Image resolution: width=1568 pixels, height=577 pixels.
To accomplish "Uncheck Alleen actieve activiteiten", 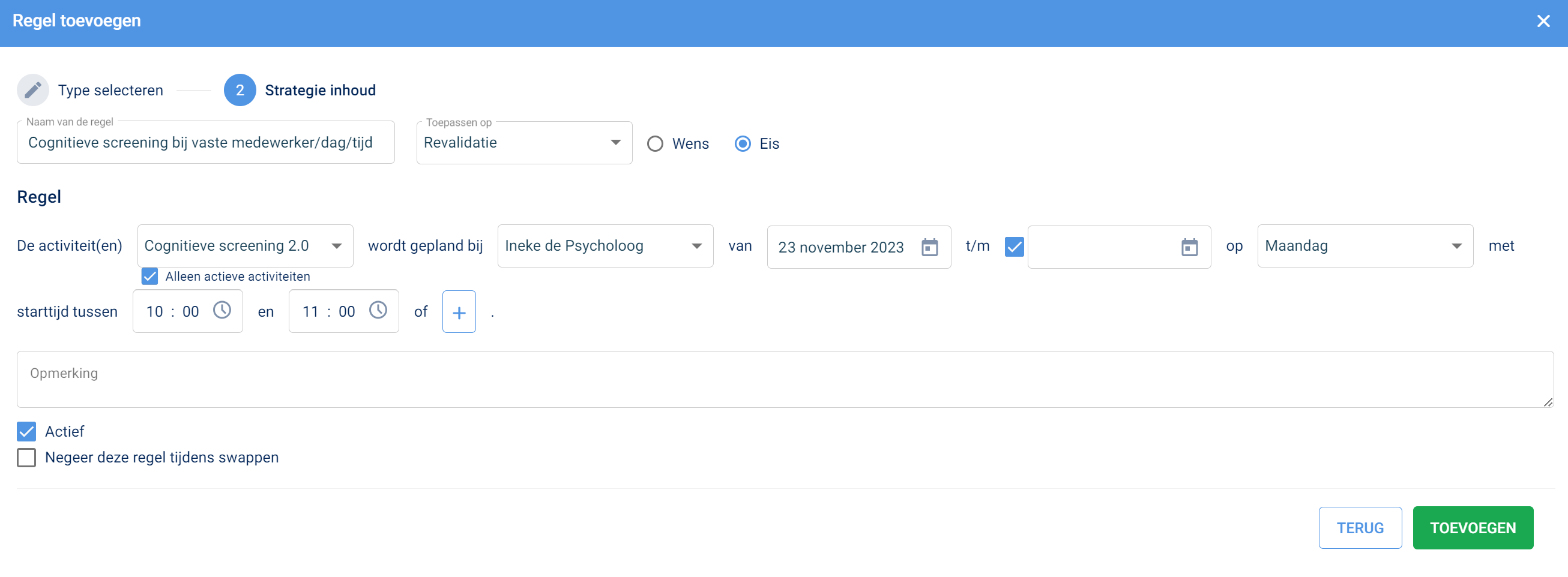I will [x=149, y=277].
